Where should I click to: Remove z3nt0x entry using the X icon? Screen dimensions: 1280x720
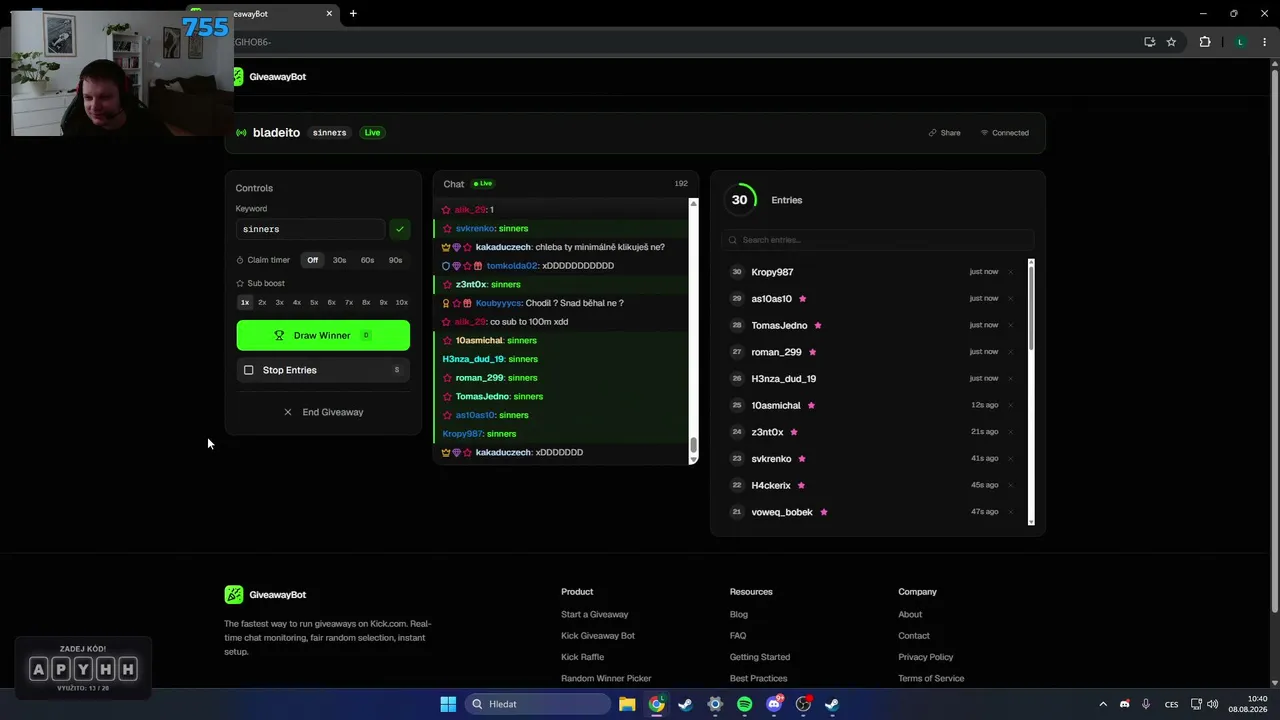pos(1010,432)
